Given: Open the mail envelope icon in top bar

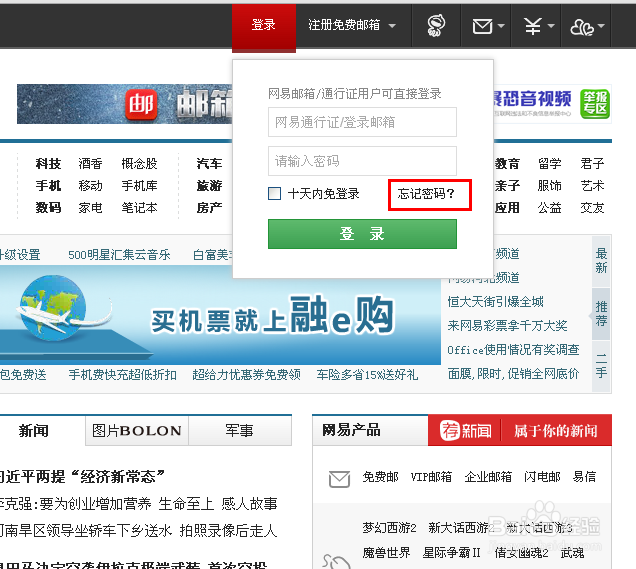Looking at the screenshot, I should pyautogui.click(x=482, y=26).
